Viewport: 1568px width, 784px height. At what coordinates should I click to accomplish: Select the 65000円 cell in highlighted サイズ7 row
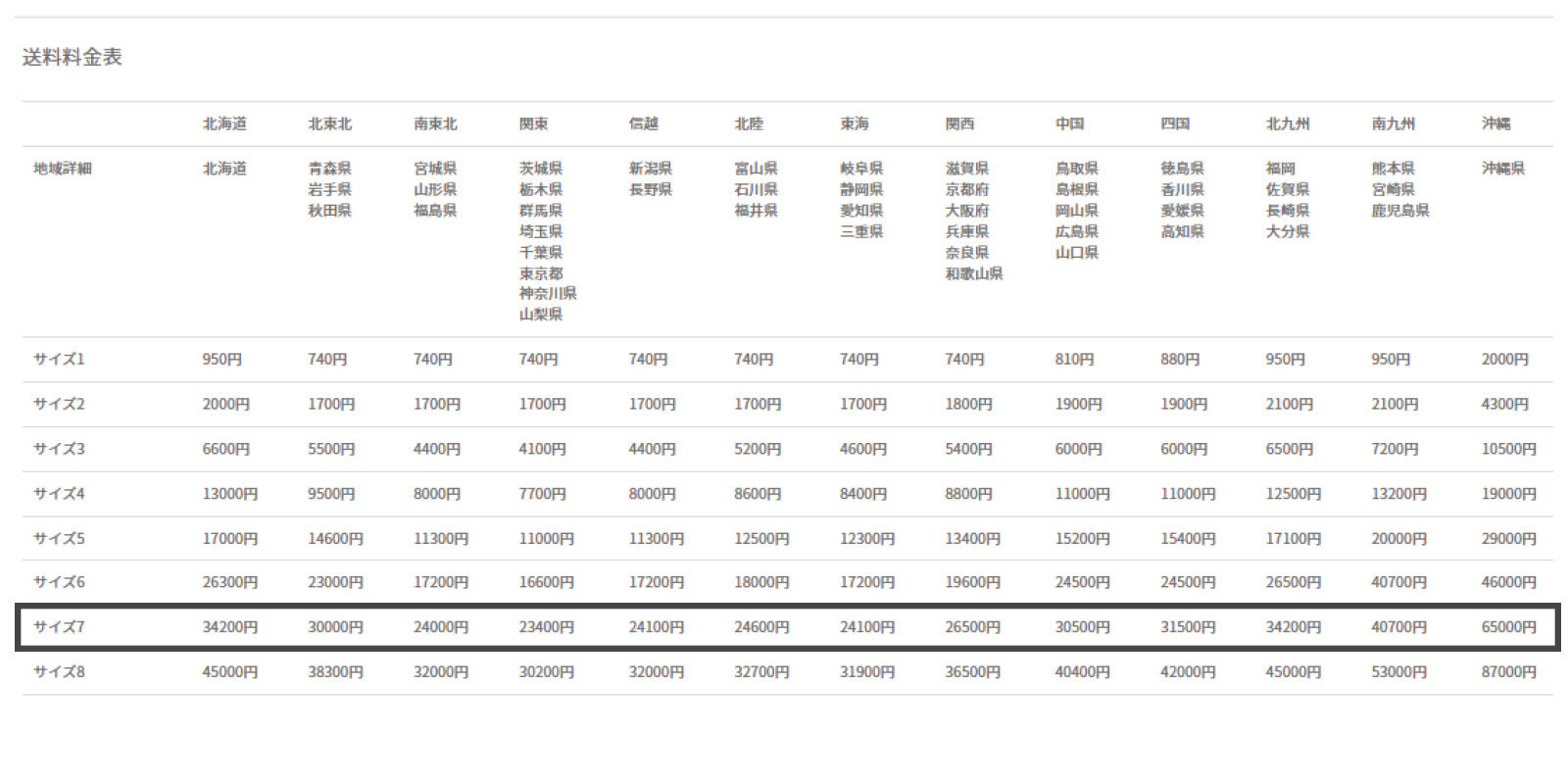pyautogui.click(x=1508, y=626)
